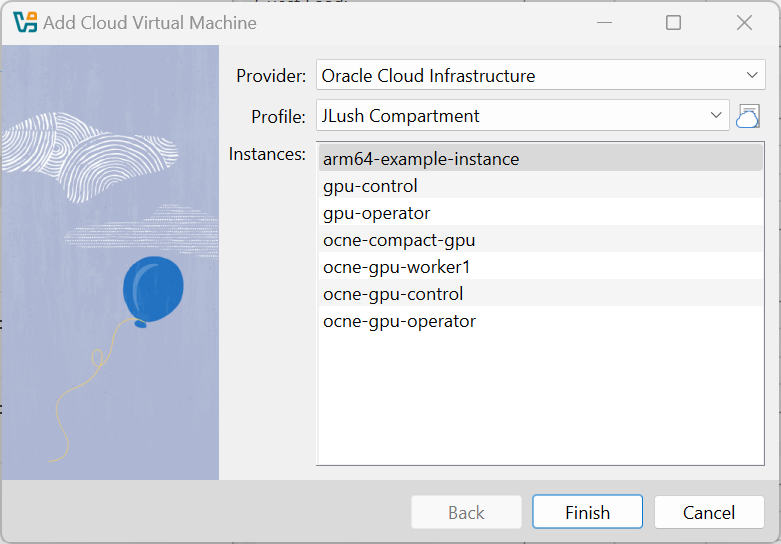
Task: Open the Profile combo box
Action: [x=522, y=116]
